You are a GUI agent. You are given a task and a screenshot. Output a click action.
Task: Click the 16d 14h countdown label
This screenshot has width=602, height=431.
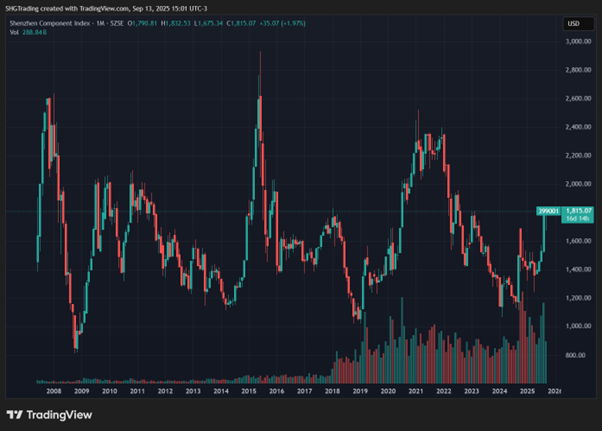[x=577, y=218]
